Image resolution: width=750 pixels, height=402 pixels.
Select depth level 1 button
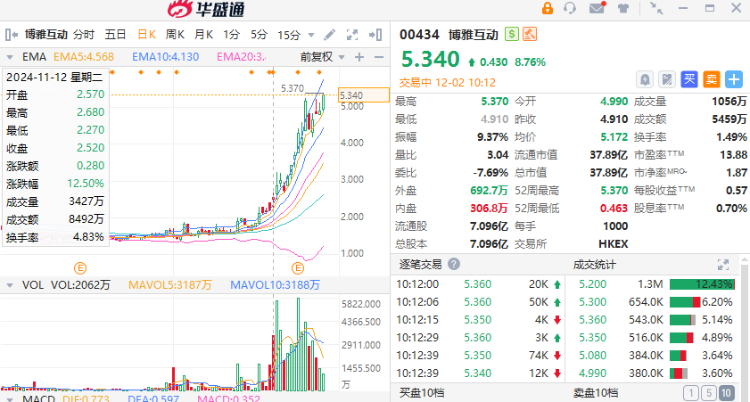tap(691, 393)
